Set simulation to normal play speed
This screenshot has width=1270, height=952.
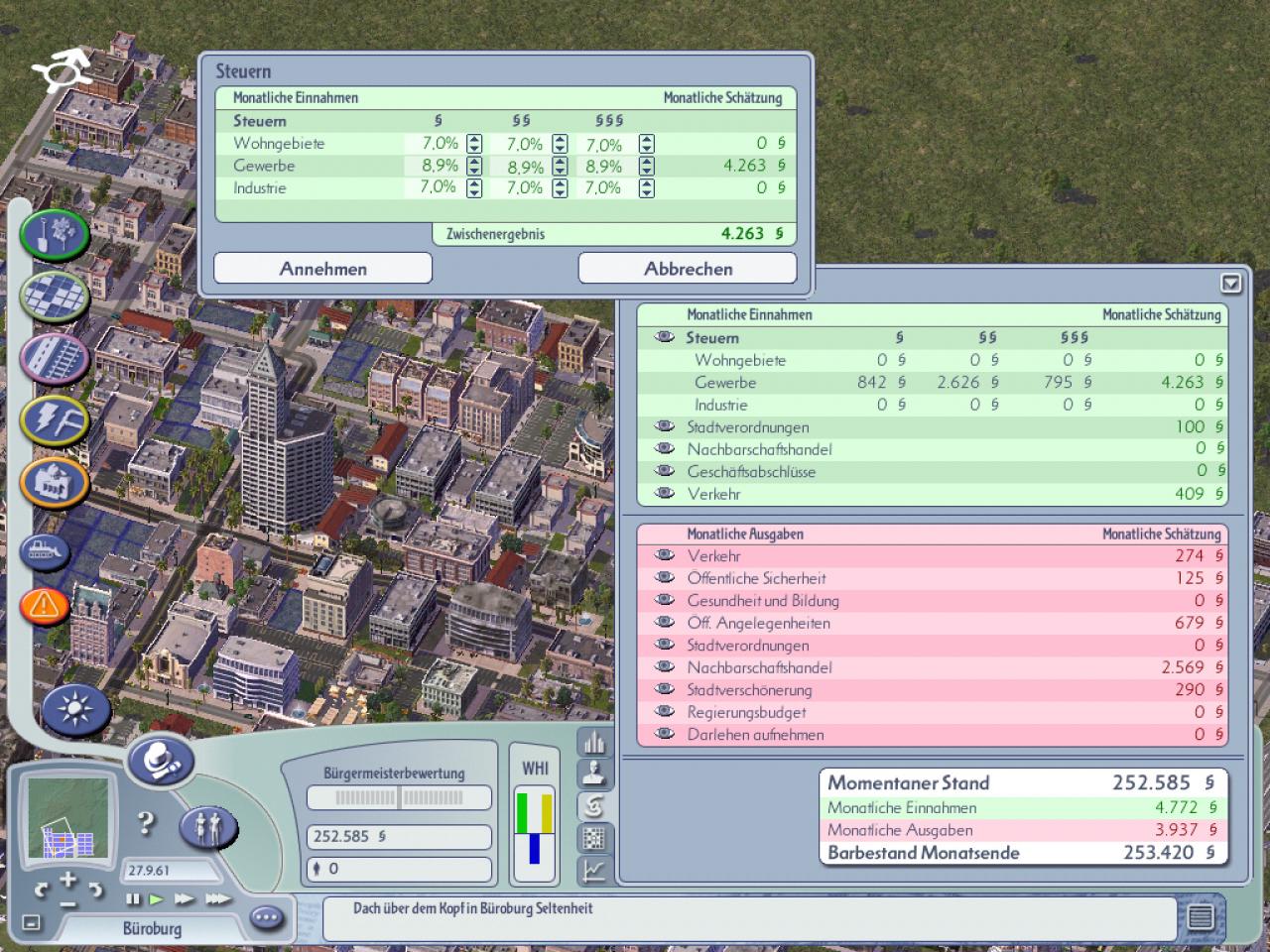[x=157, y=899]
